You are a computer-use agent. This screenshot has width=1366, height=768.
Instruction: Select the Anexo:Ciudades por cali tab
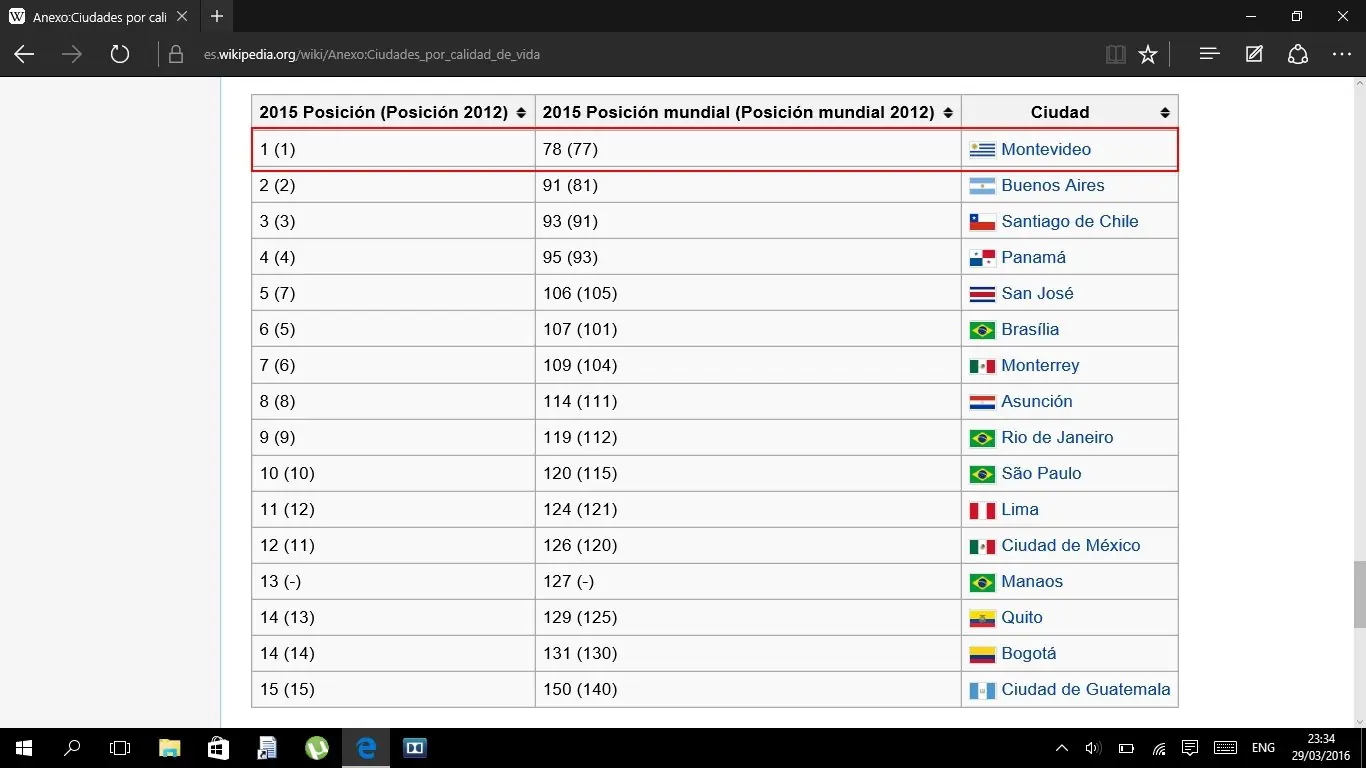pyautogui.click(x=98, y=17)
